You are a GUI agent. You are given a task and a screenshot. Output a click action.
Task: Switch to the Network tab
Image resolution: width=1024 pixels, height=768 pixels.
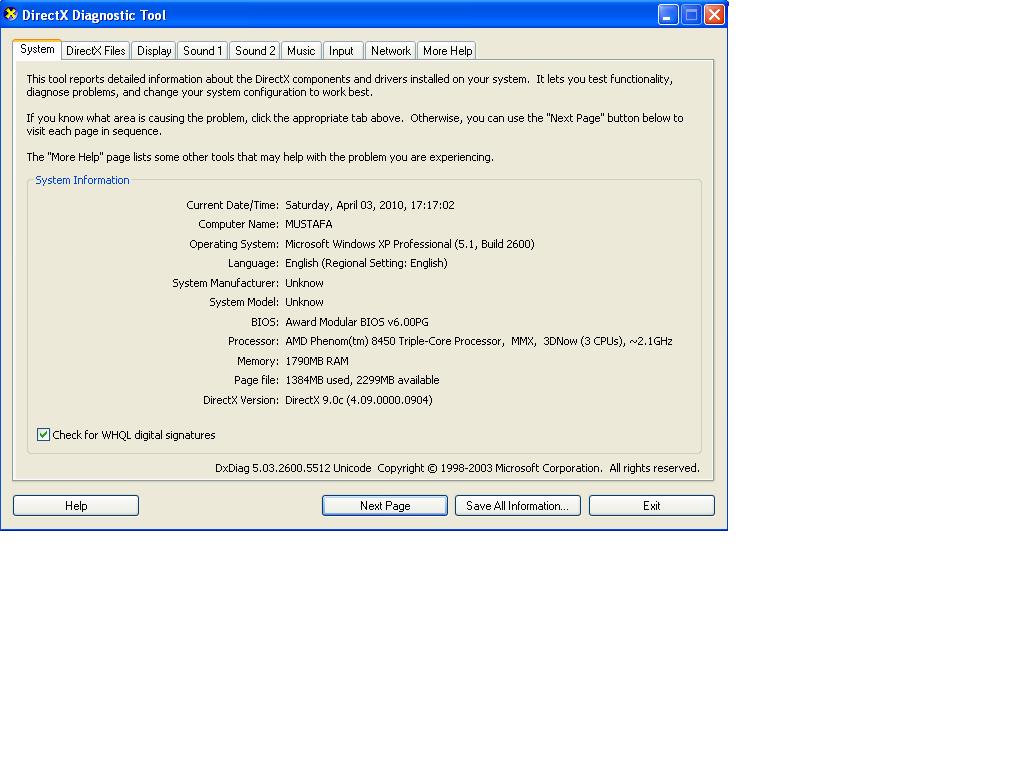pyautogui.click(x=390, y=51)
